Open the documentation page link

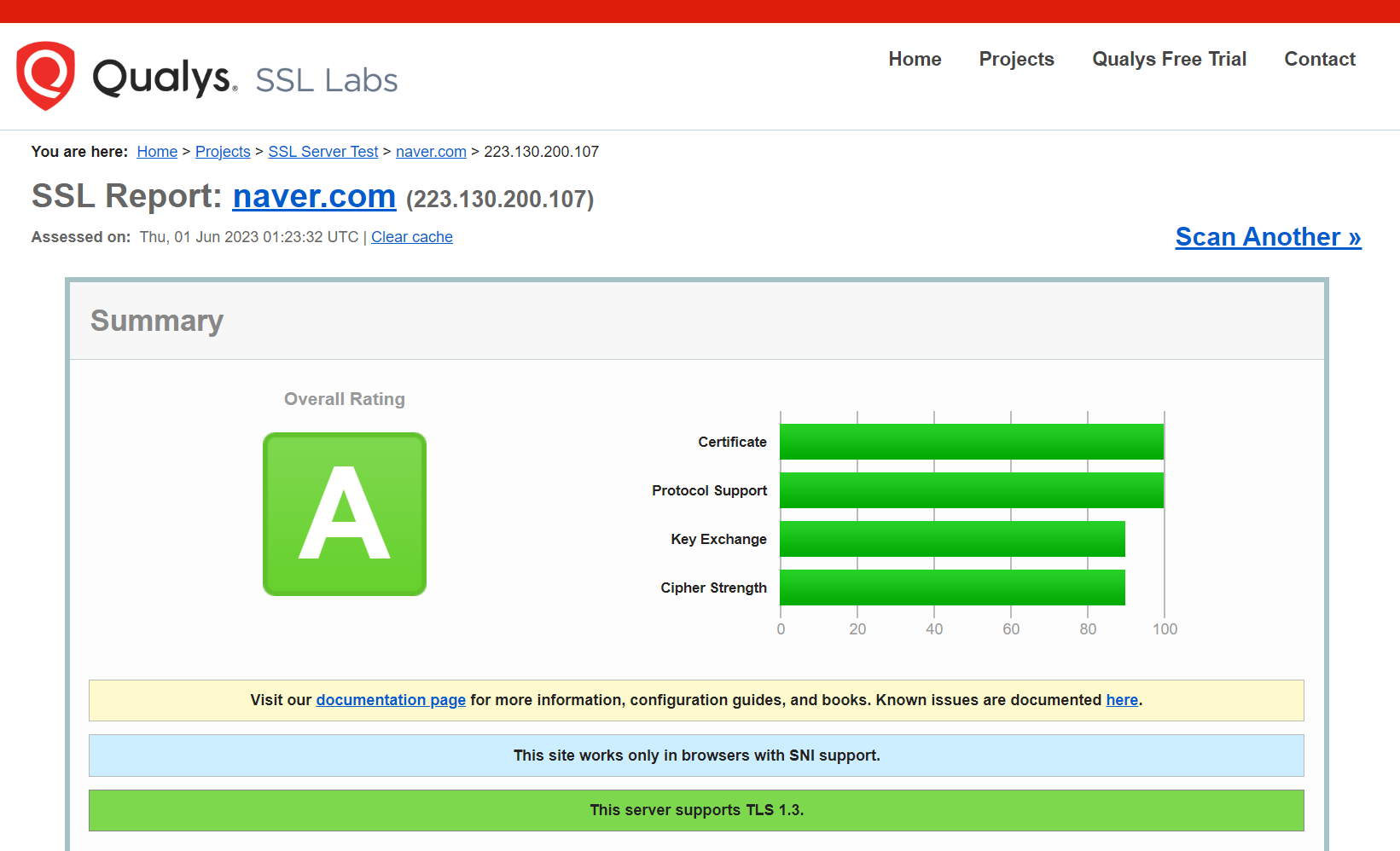(x=390, y=699)
